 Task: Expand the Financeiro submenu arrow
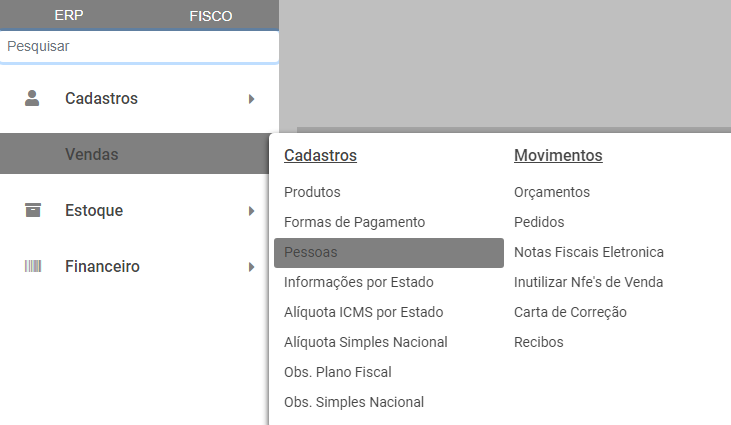(x=252, y=267)
